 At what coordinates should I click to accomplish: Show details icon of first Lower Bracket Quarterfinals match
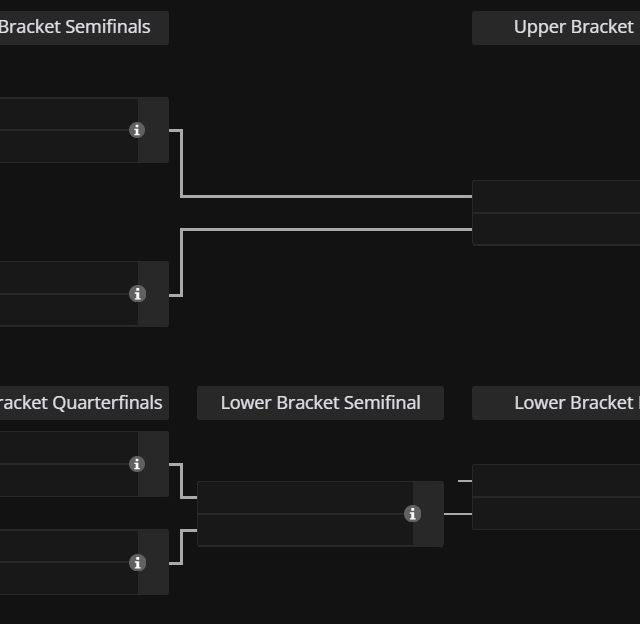(137, 464)
